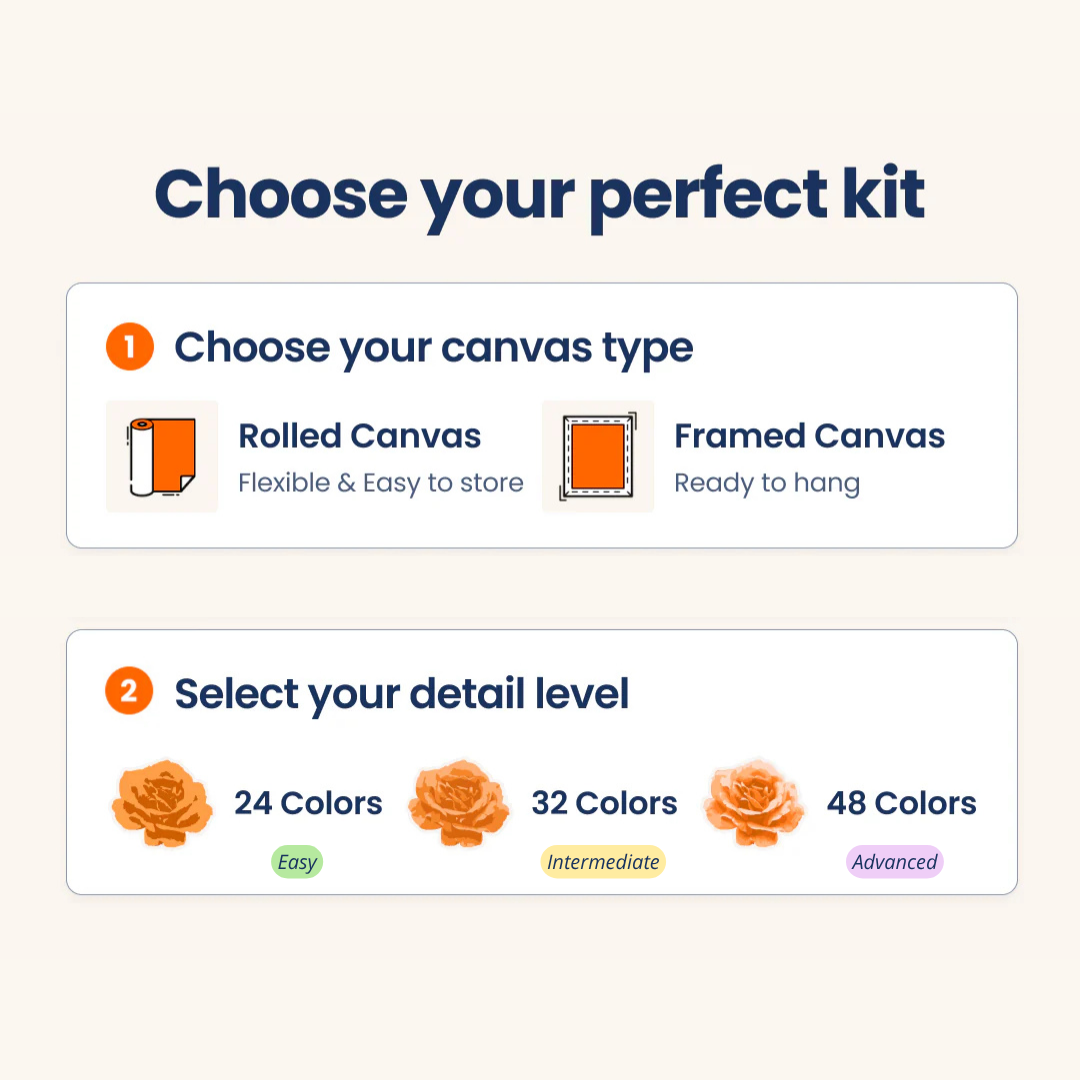1080x1080 pixels.
Task: Click the "Select your detail level" heading
Action: [x=402, y=694]
